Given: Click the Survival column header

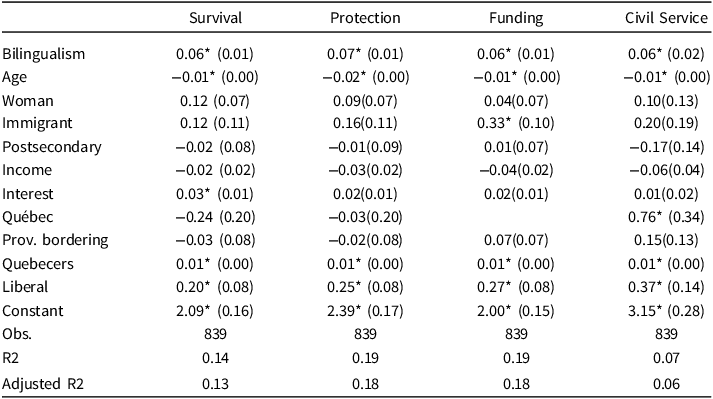Looking at the screenshot, I should 216,18.
